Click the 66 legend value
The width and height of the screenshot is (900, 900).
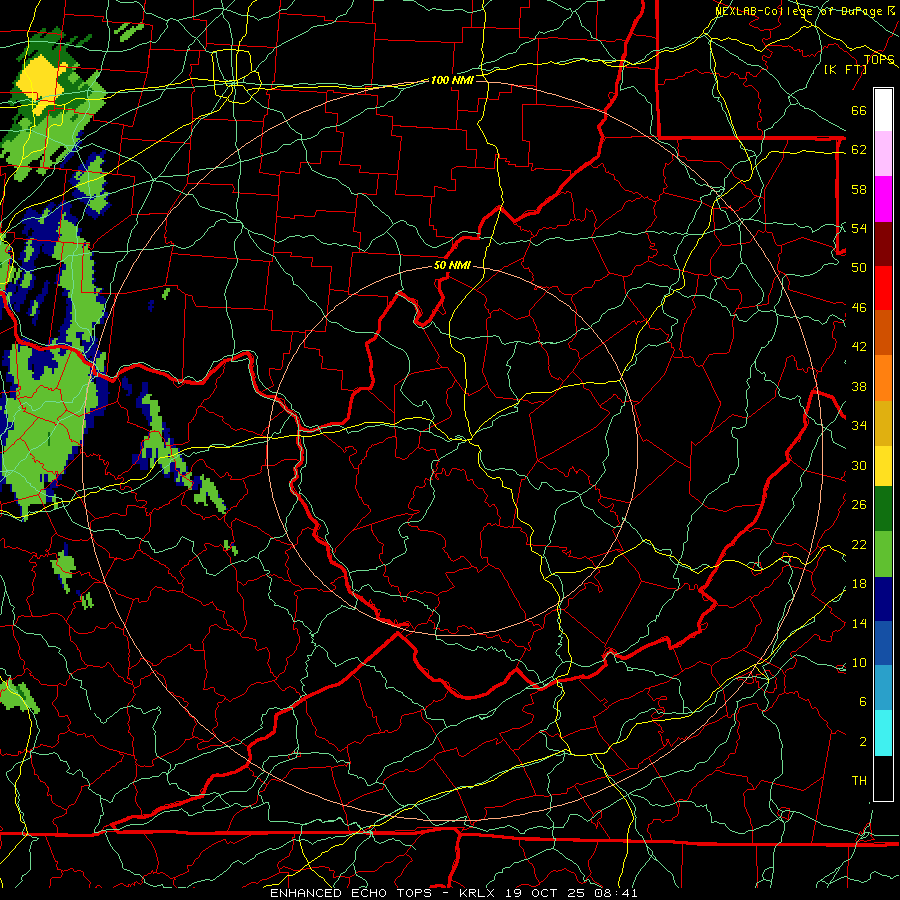[x=859, y=110]
